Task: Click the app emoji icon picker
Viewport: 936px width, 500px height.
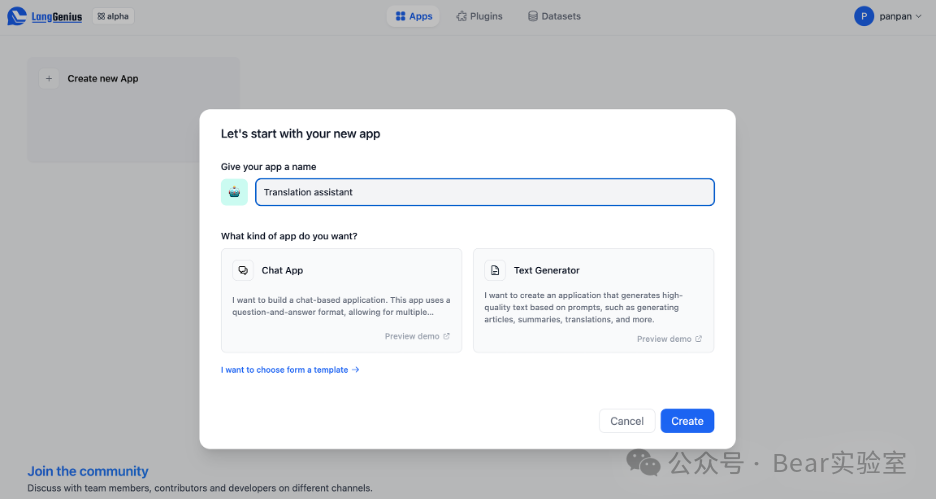Action: click(234, 192)
